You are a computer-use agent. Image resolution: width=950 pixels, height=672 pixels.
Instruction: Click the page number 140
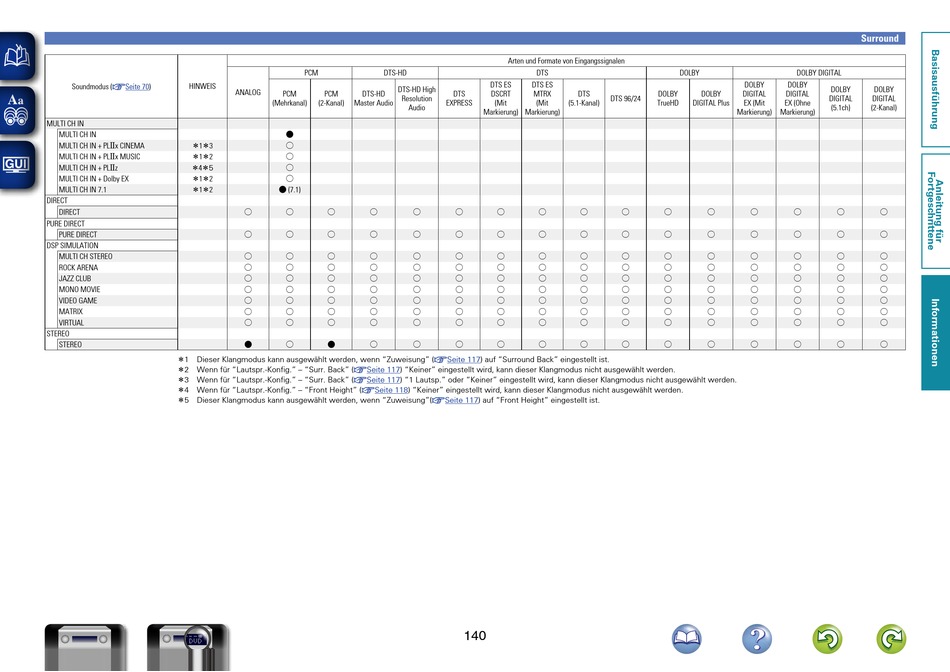click(475, 636)
